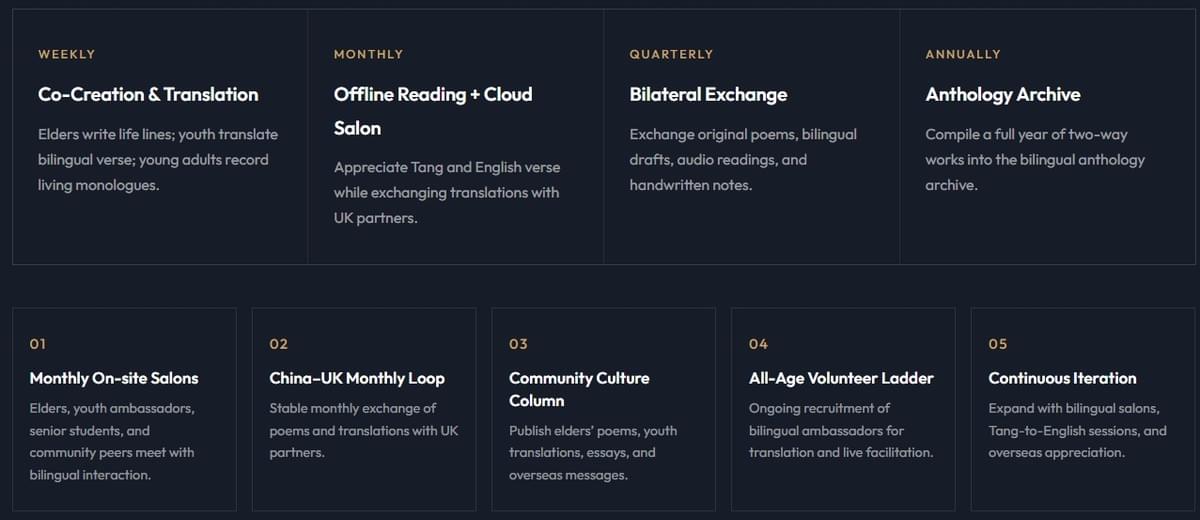Image resolution: width=1200 pixels, height=520 pixels.
Task: Click the number 01 label
Action: pos(38,344)
